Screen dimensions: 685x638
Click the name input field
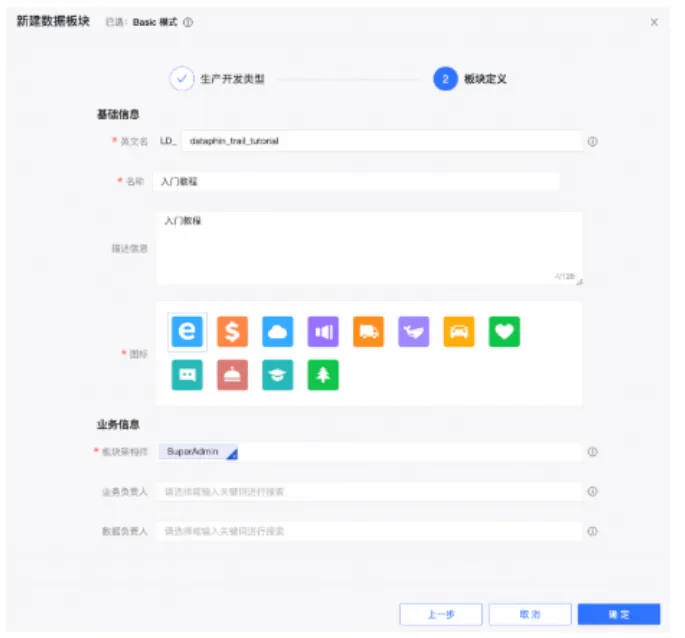(356, 181)
